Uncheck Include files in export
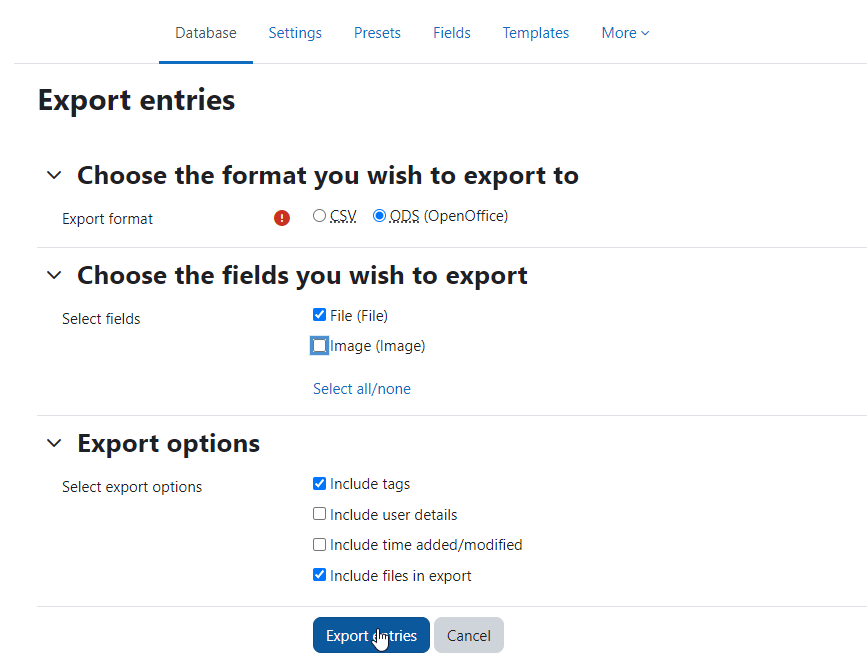 [x=319, y=575]
